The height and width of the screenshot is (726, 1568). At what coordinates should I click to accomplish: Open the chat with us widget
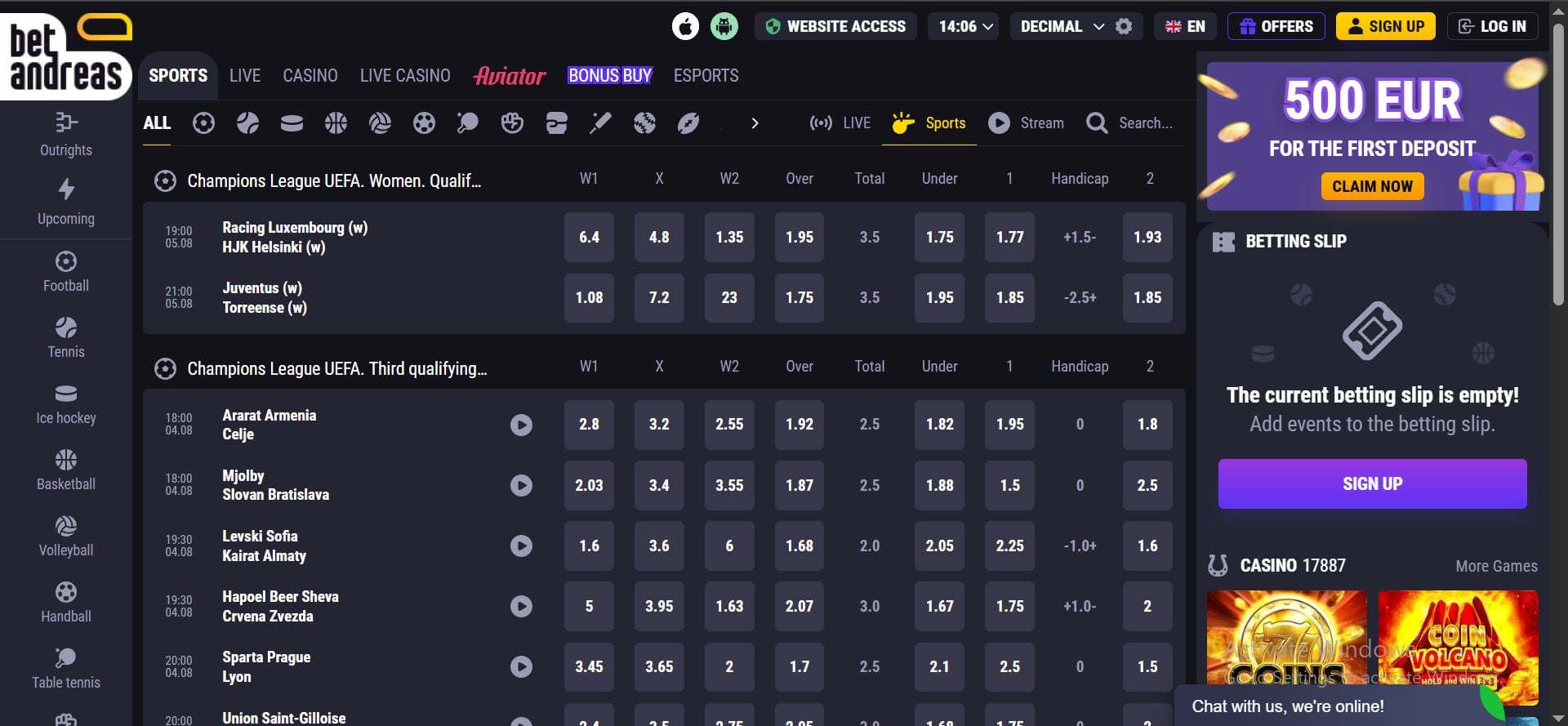(x=1339, y=706)
